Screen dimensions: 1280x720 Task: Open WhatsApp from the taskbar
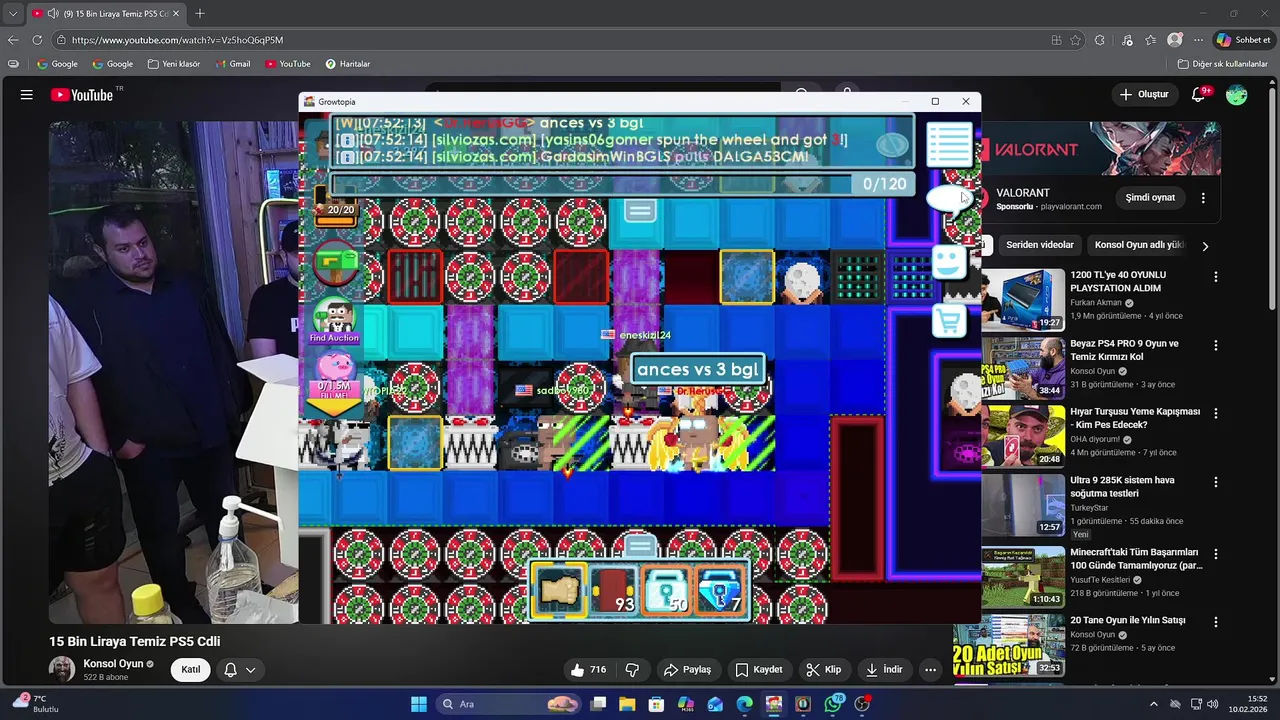tap(833, 704)
